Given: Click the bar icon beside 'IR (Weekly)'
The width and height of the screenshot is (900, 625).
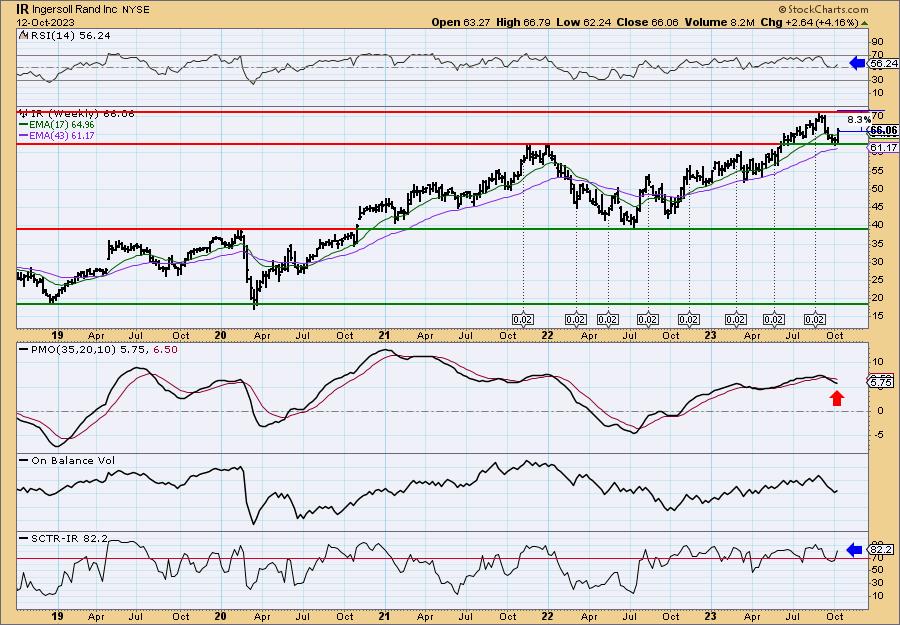Looking at the screenshot, I should (x=22, y=113).
